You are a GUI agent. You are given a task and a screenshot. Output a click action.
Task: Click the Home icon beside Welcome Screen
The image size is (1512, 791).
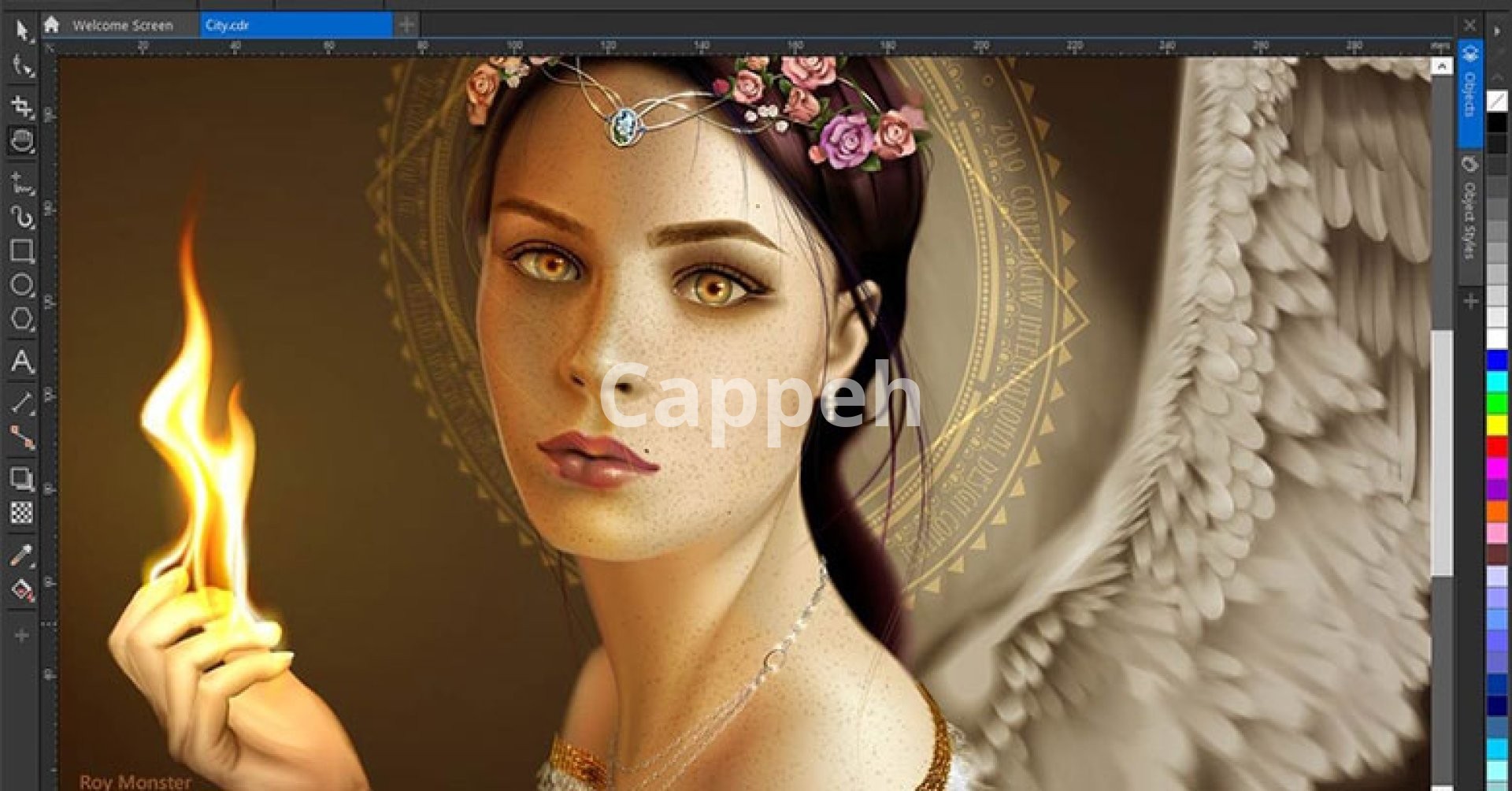[x=52, y=25]
